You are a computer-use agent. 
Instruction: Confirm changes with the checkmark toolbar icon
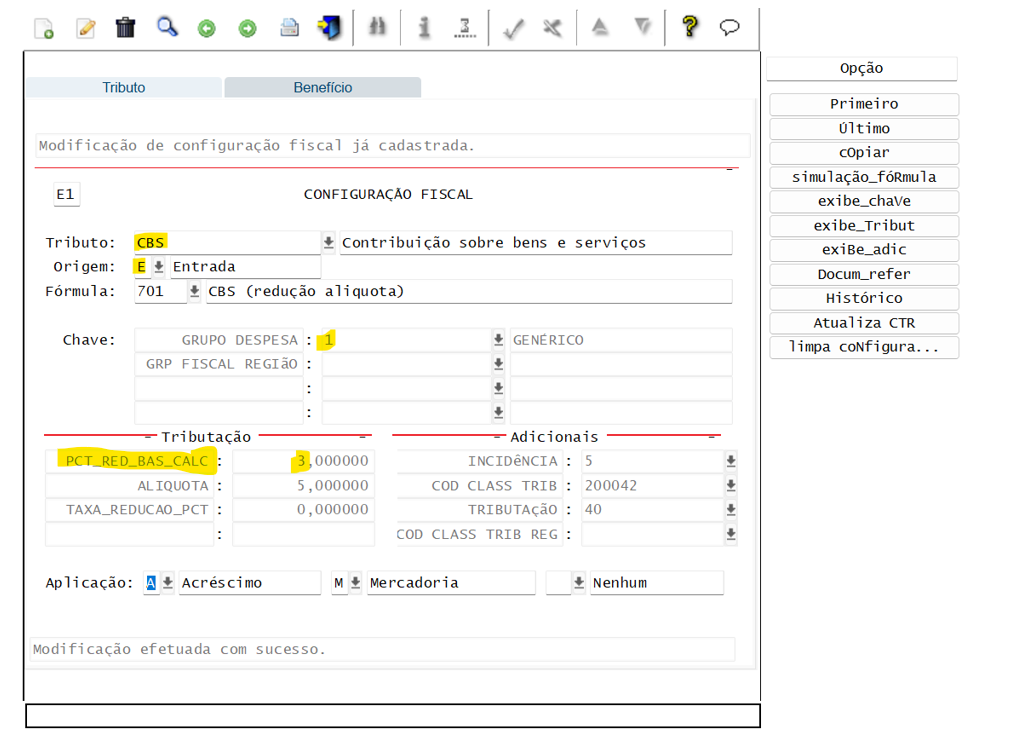[x=513, y=27]
